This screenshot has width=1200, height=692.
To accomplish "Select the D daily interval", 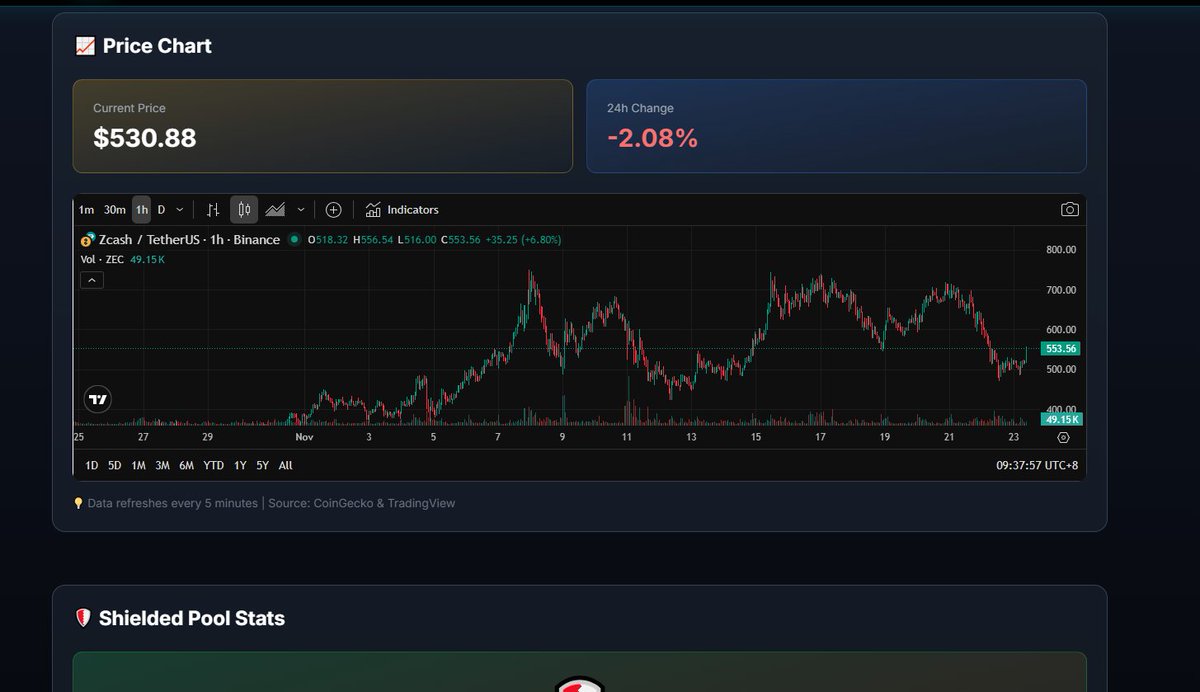I will pyautogui.click(x=161, y=210).
